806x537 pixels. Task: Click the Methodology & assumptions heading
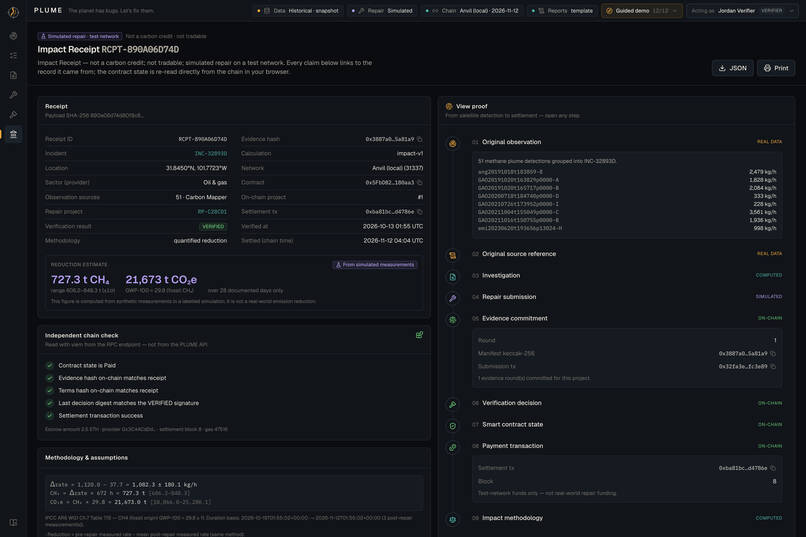coord(86,458)
